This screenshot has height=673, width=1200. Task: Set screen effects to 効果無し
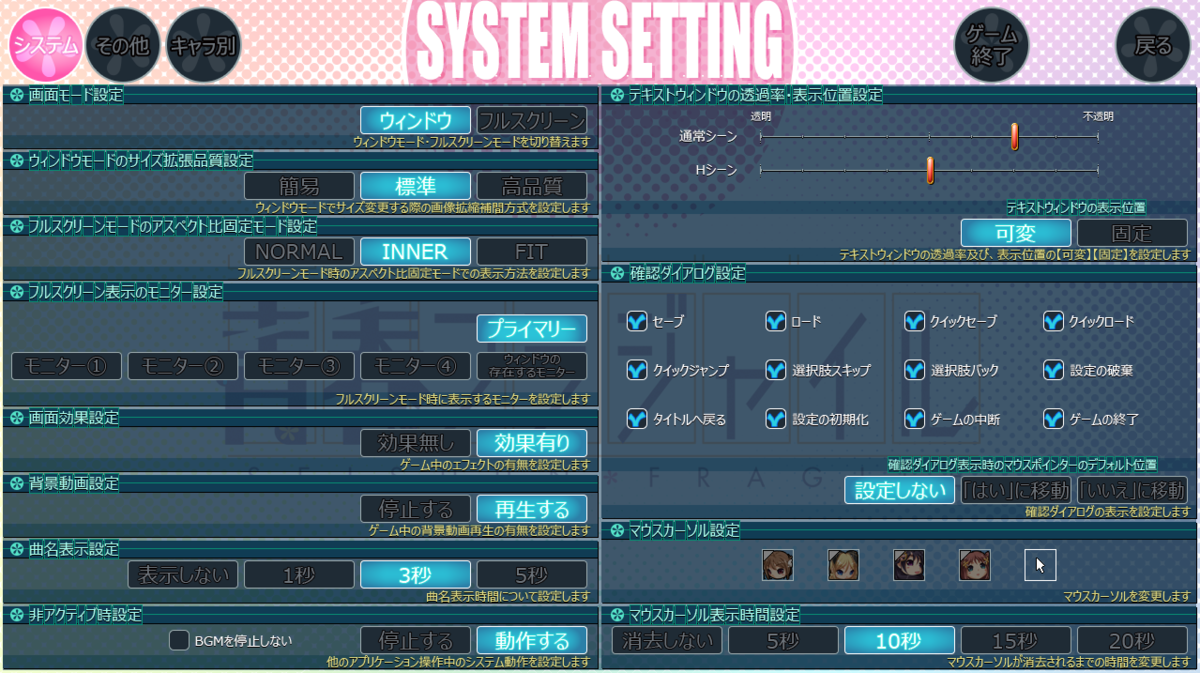(x=416, y=443)
